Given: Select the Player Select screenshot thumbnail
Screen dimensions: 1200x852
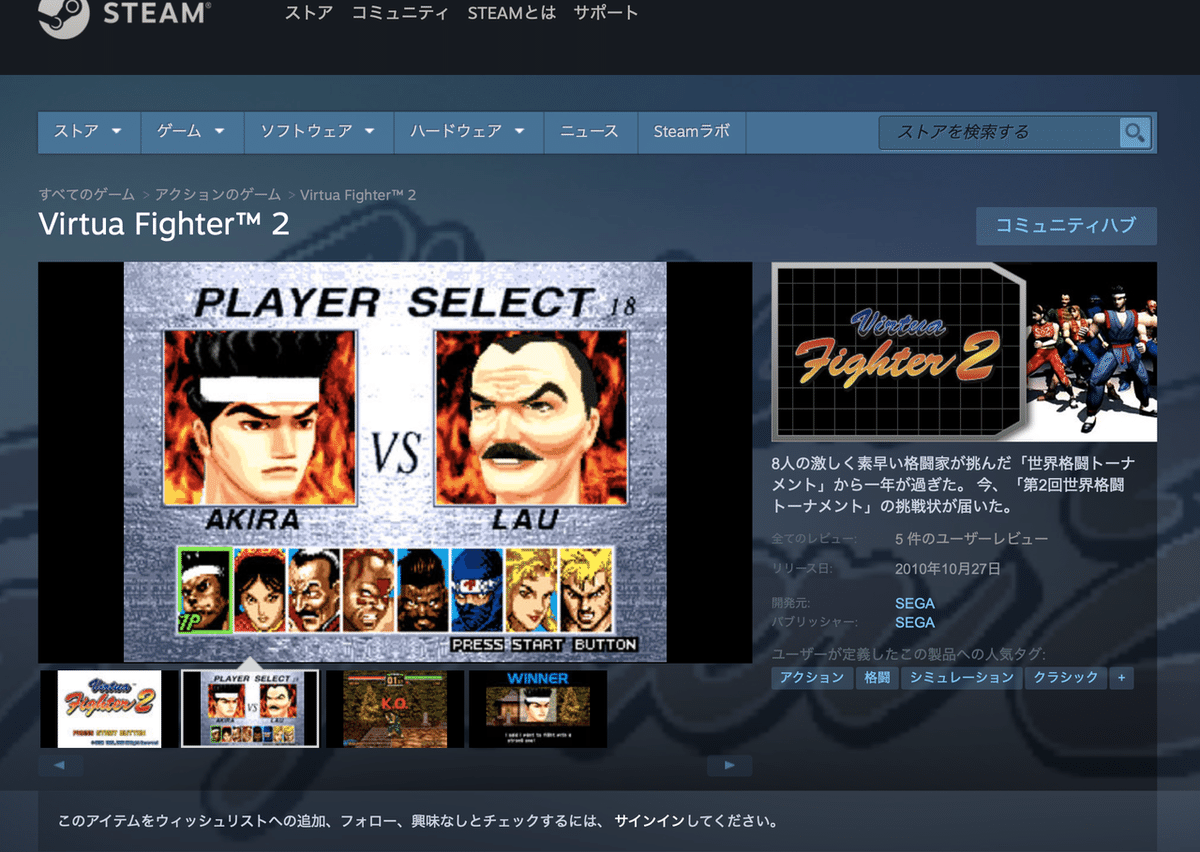Looking at the screenshot, I should tap(250, 709).
